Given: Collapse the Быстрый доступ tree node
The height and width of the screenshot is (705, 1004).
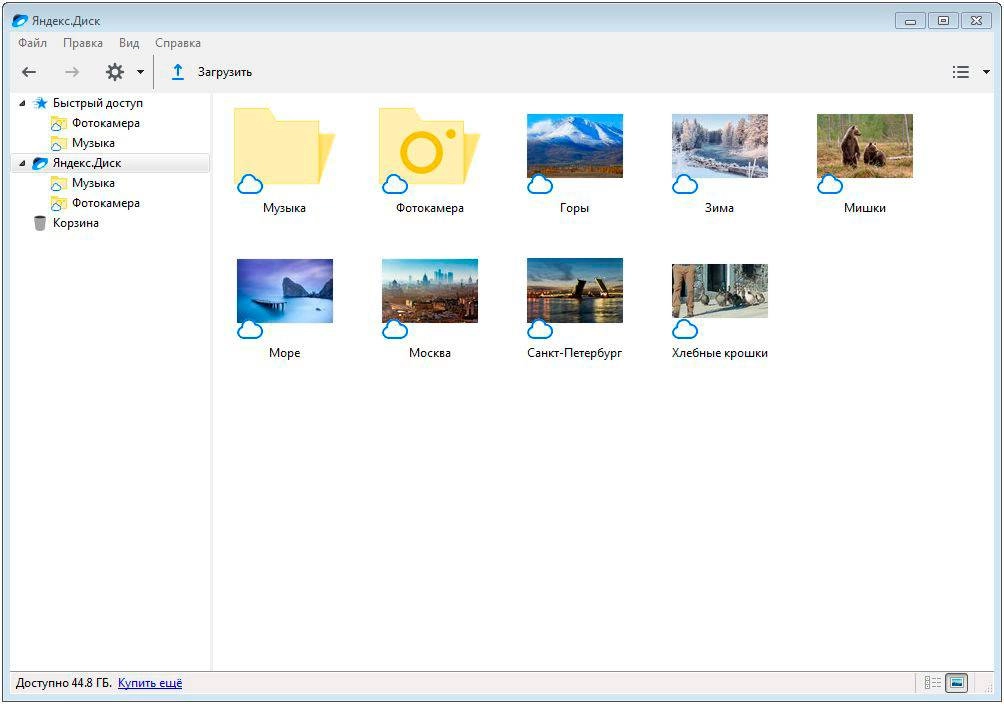Looking at the screenshot, I should tap(22, 103).
